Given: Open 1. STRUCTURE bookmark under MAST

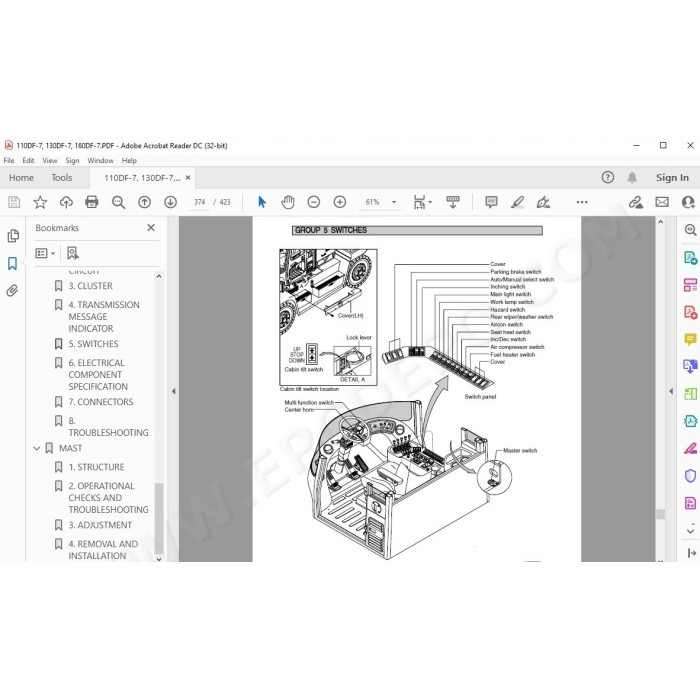Looking at the screenshot, I should coord(96,467).
